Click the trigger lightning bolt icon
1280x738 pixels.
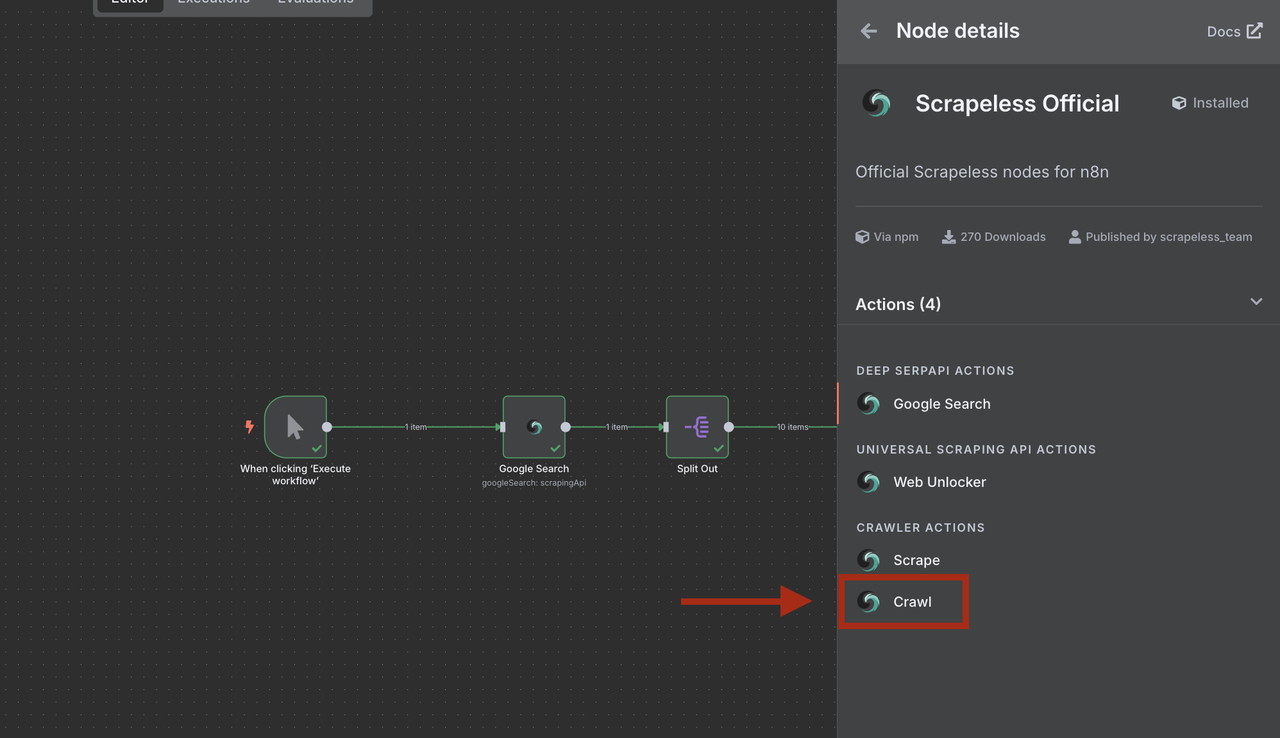tap(249, 427)
